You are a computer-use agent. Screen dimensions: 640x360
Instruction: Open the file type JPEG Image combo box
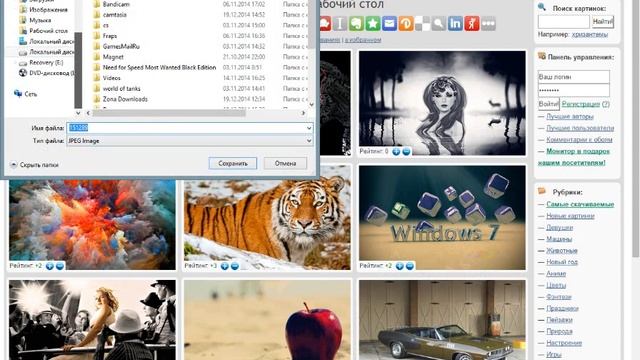(190, 141)
